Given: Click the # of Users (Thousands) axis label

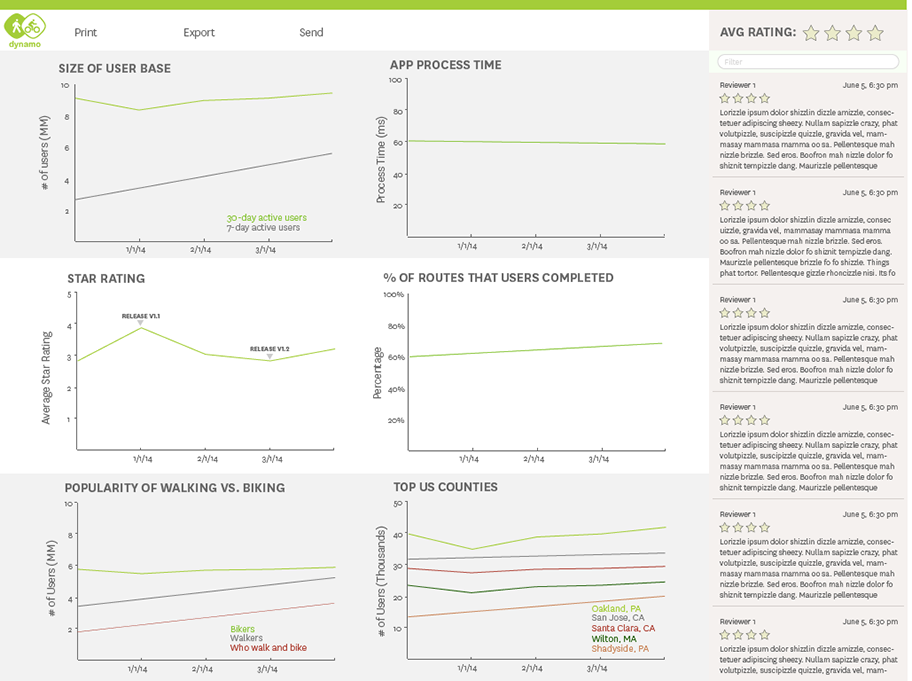Looking at the screenshot, I should [381, 582].
